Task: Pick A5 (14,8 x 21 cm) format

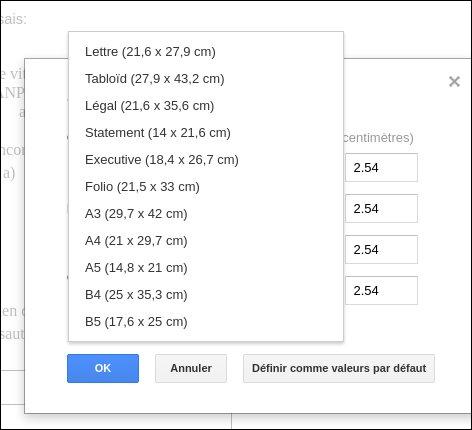Action: click(x=206, y=268)
